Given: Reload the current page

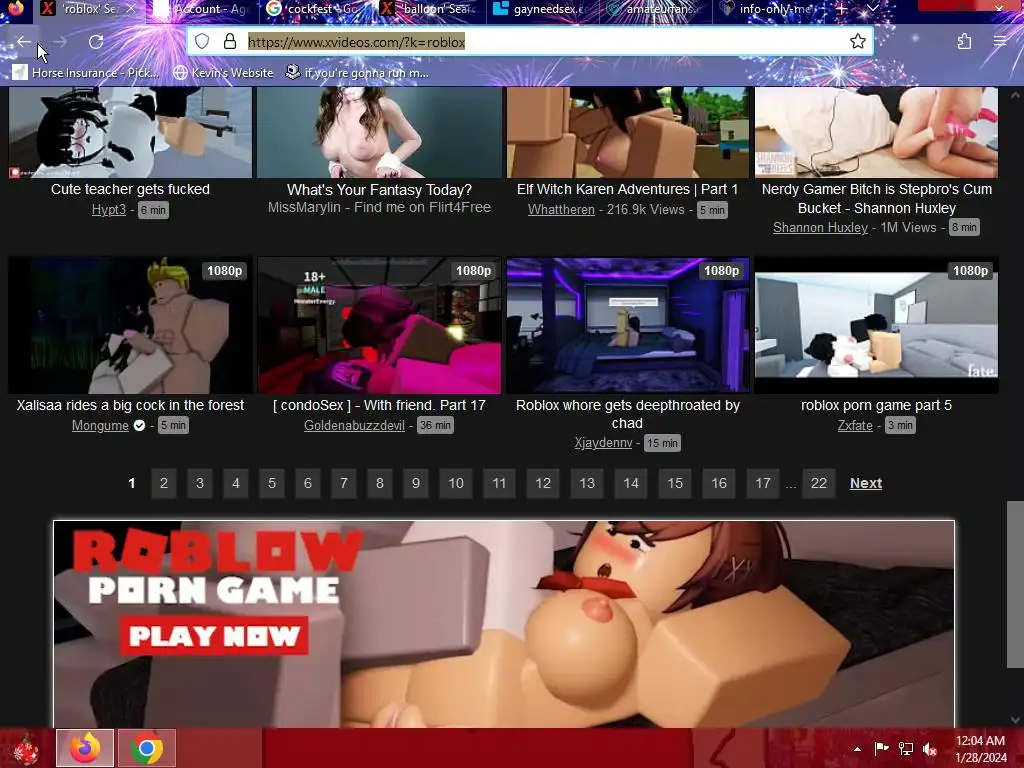Looking at the screenshot, I should (96, 42).
